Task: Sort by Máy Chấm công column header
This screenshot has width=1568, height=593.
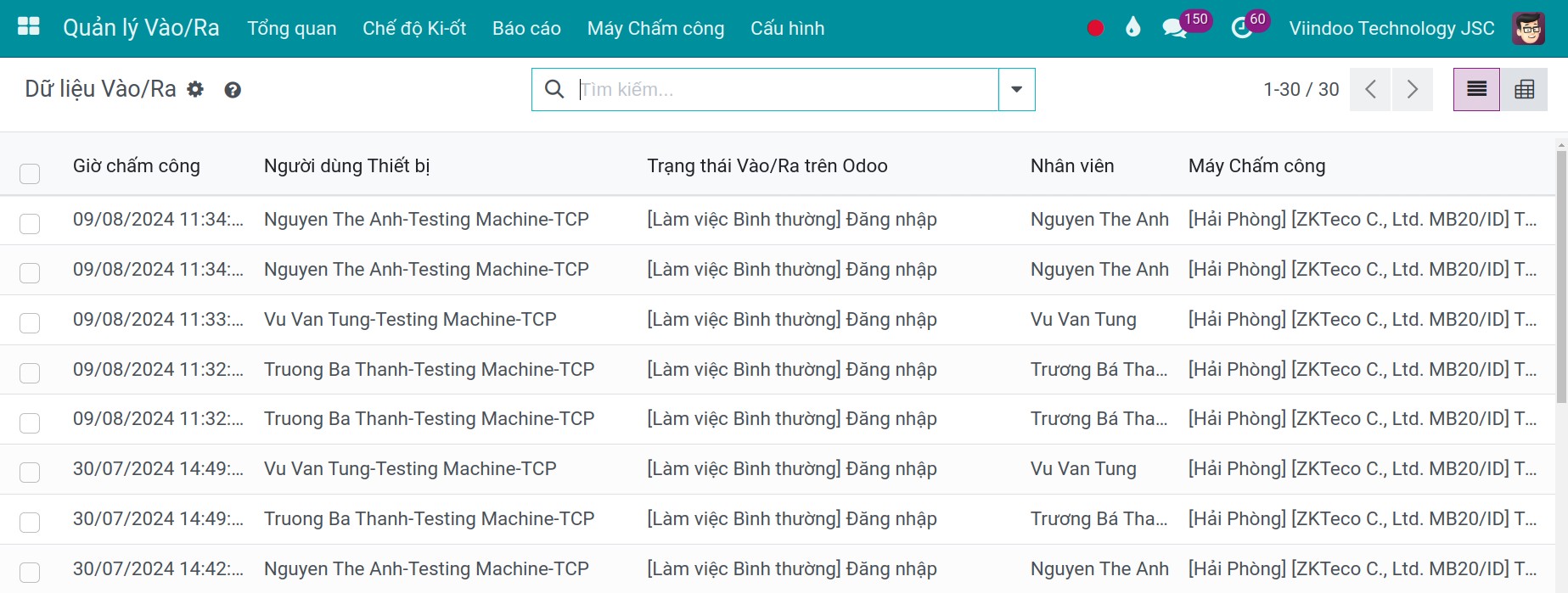Action: (1256, 165)
